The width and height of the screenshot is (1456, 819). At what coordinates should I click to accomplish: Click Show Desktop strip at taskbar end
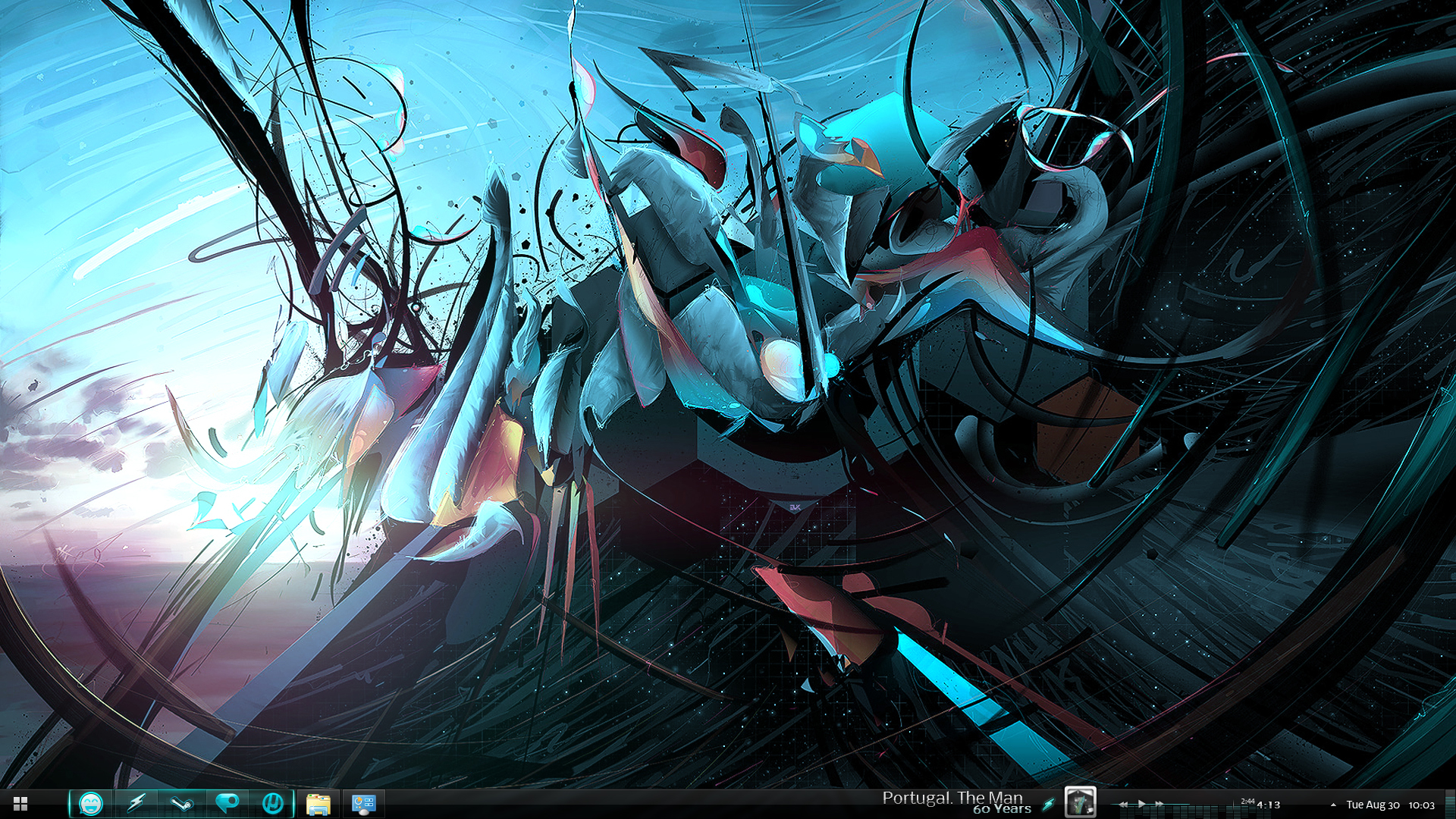pyautogui.click(x=1450, y=804)
